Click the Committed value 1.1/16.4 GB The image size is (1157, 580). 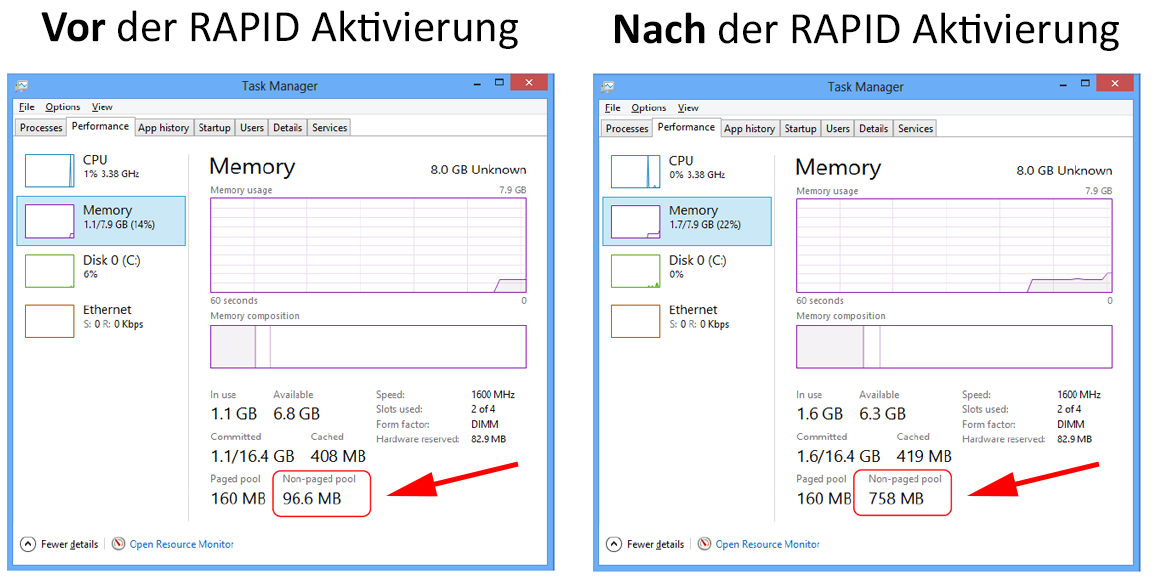(x=252, y=456)
